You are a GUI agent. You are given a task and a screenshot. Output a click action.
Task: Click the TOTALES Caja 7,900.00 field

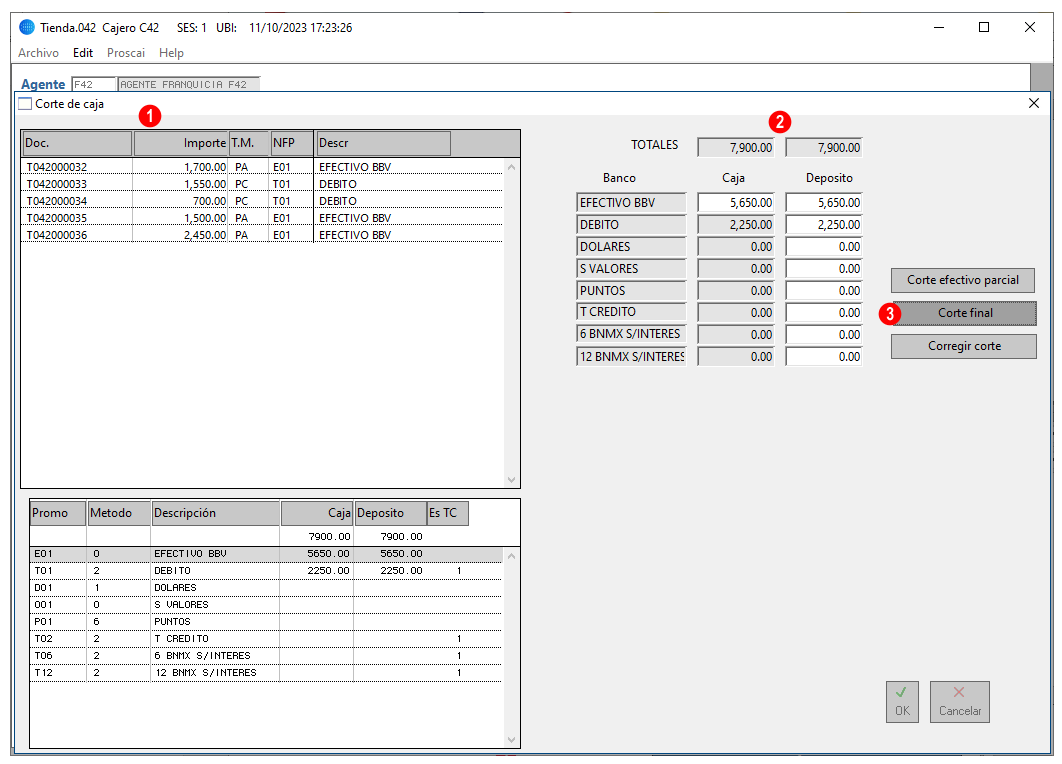pyautogui.click(x=736, y=147)
